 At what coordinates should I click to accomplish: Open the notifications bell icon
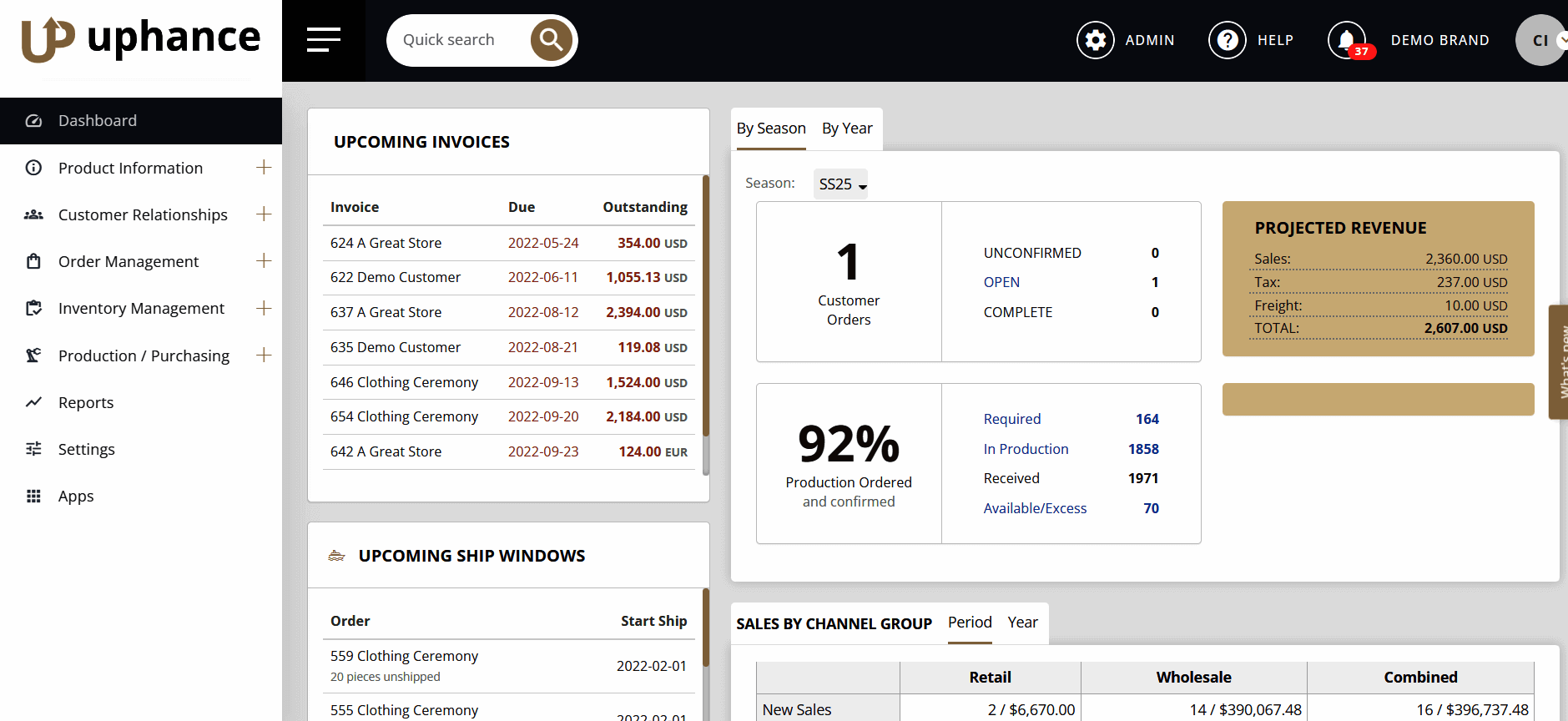click(x=1346, y=40)
